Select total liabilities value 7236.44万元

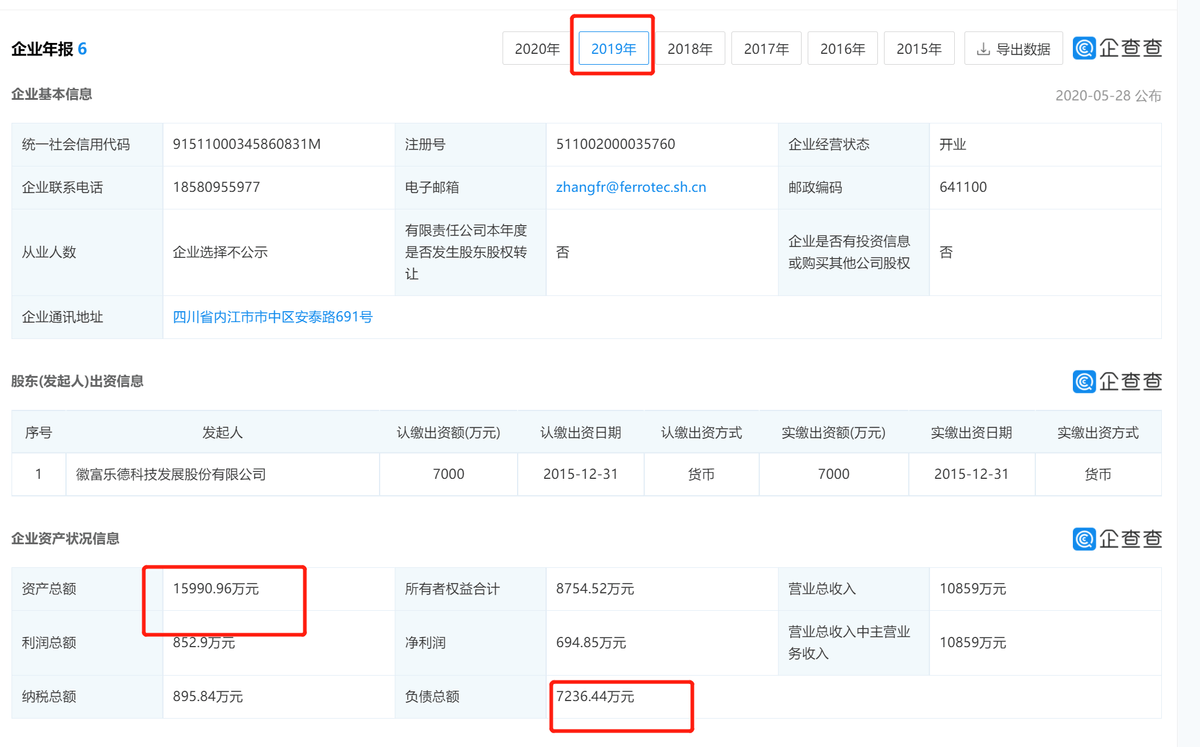click(x=595, y=696)
